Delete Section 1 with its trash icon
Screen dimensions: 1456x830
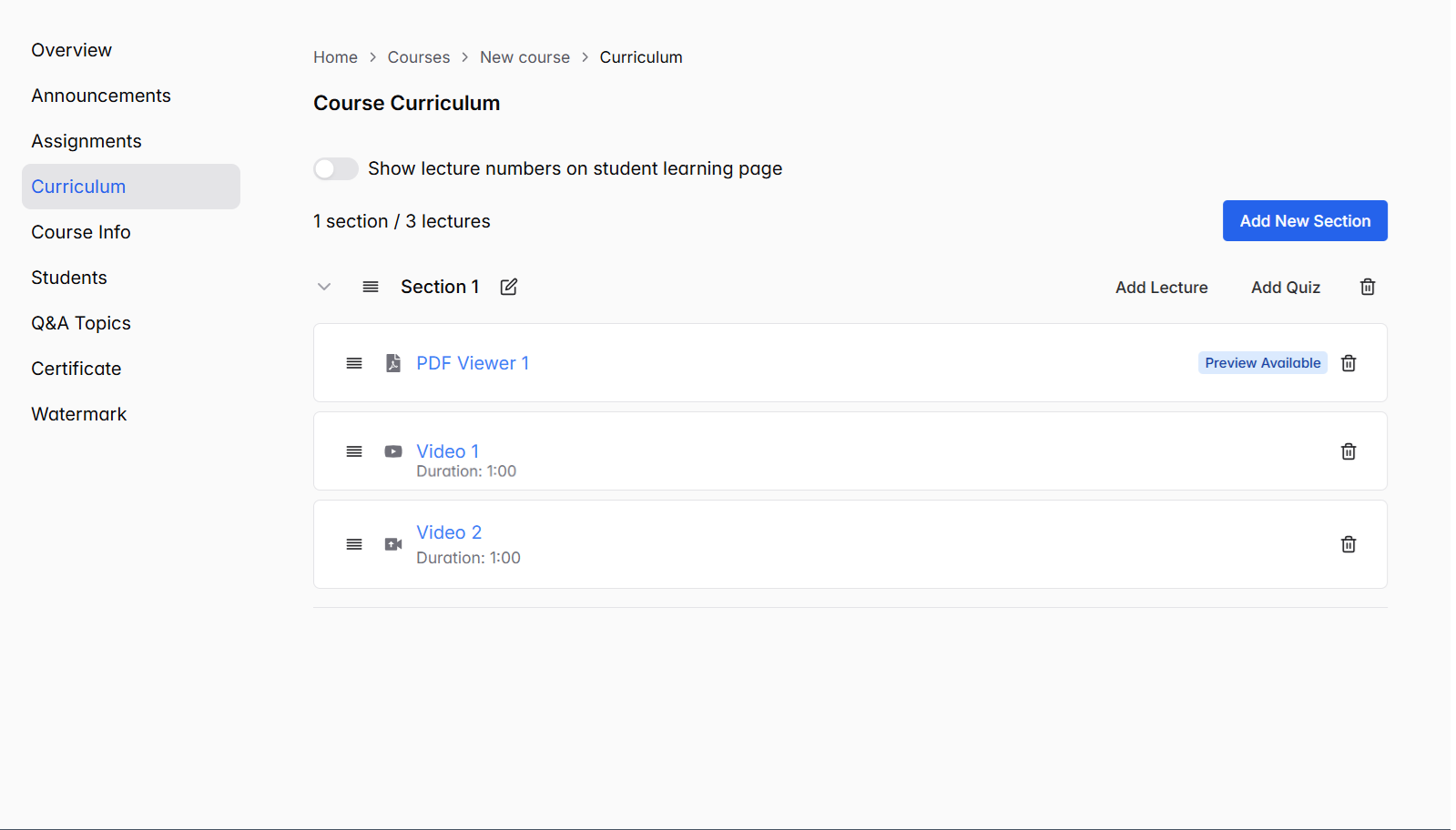point(1368,287)
